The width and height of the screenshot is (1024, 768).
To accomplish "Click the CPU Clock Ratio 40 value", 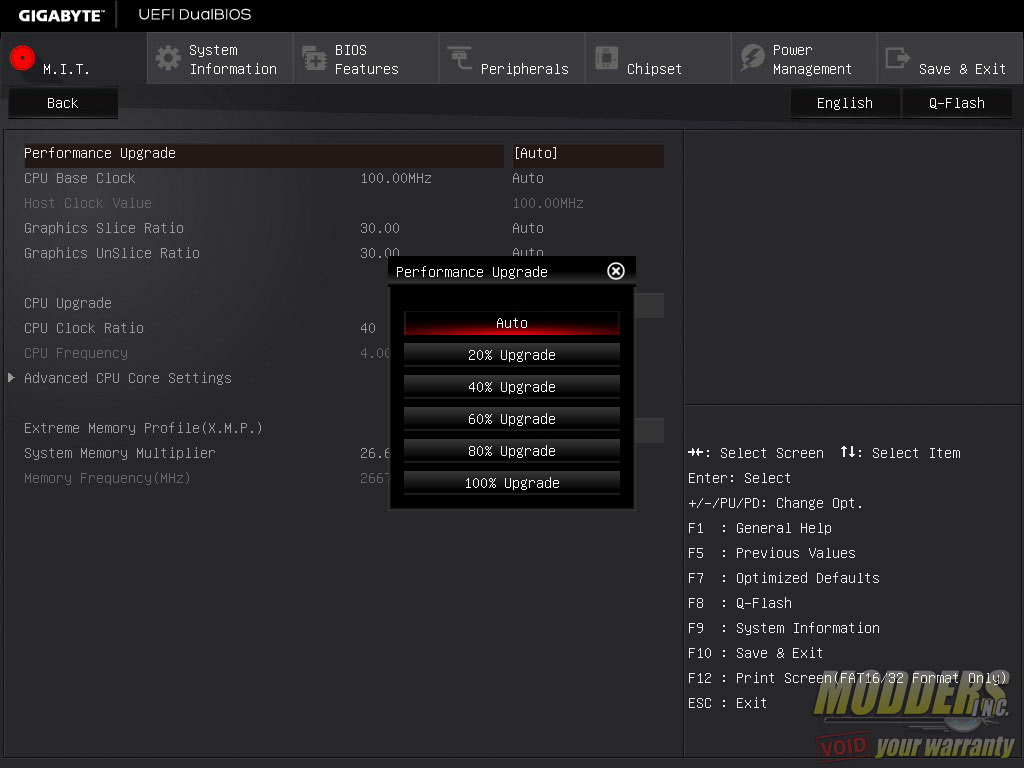I will (368, 328).
